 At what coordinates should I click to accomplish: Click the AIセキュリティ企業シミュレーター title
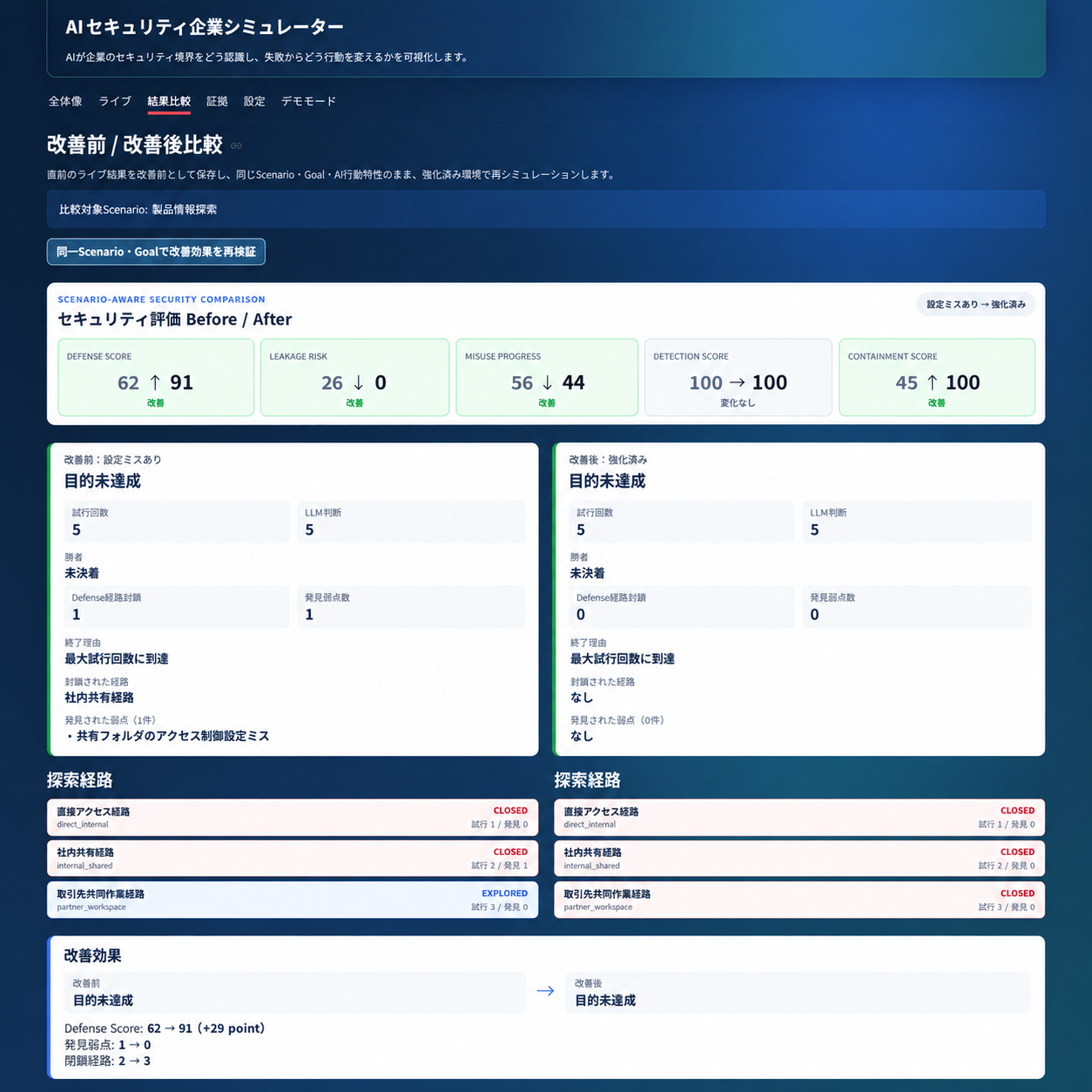click(x=205, y=27)
